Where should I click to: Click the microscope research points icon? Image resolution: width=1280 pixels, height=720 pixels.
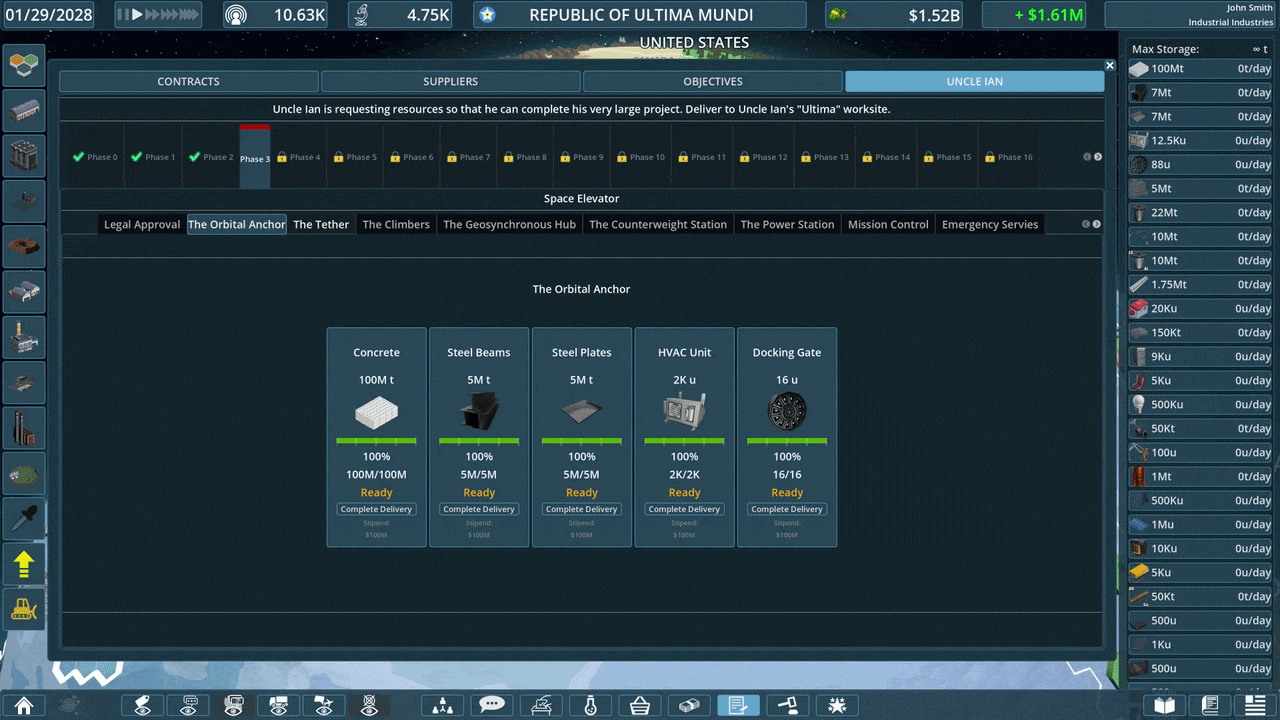[363, 15]
